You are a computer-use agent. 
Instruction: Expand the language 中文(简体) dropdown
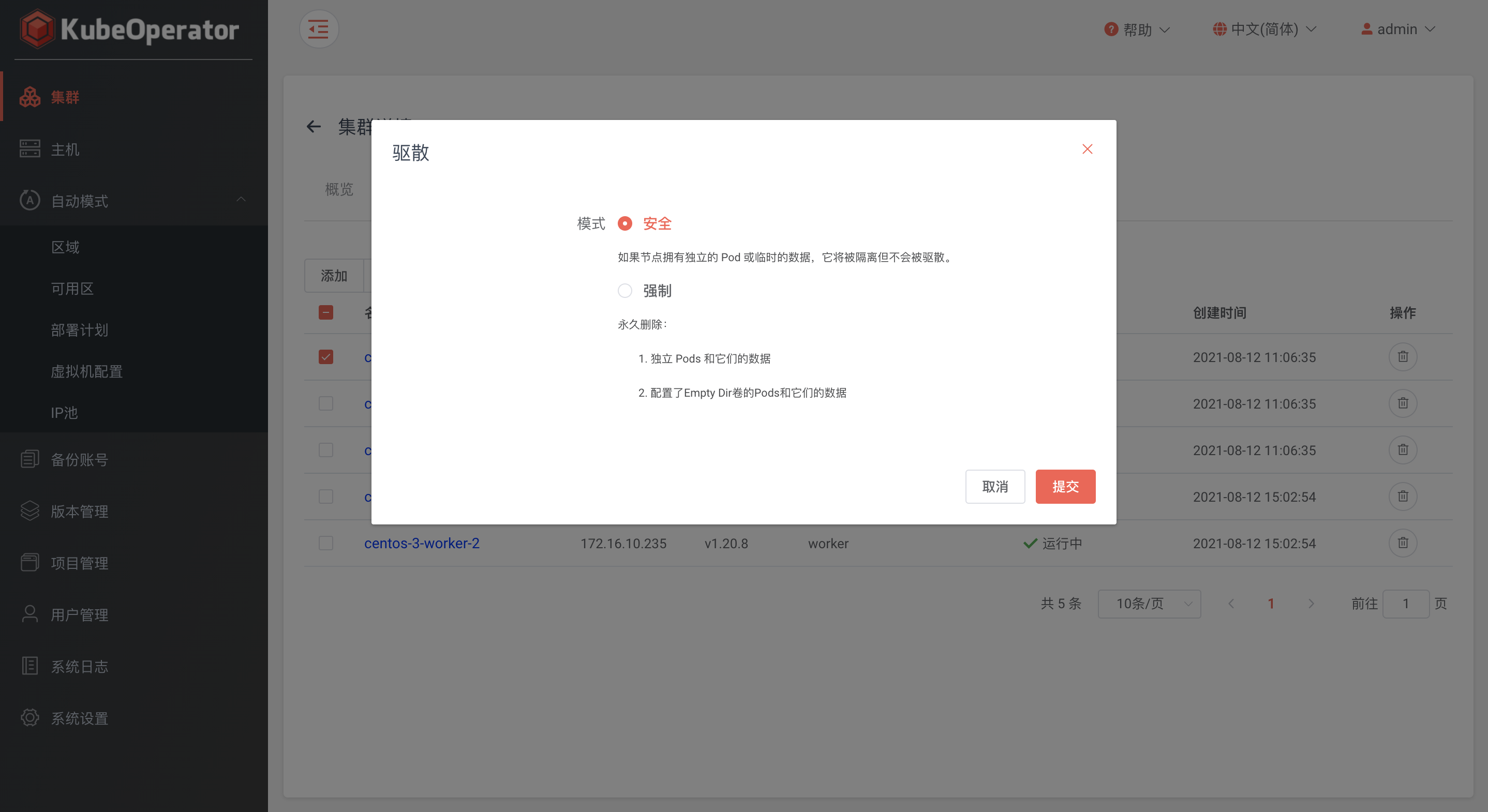[x=1264, y=29]
